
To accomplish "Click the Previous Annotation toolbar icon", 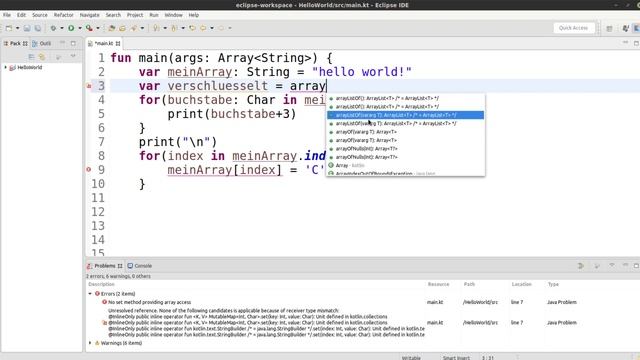I will pos(174,28).
